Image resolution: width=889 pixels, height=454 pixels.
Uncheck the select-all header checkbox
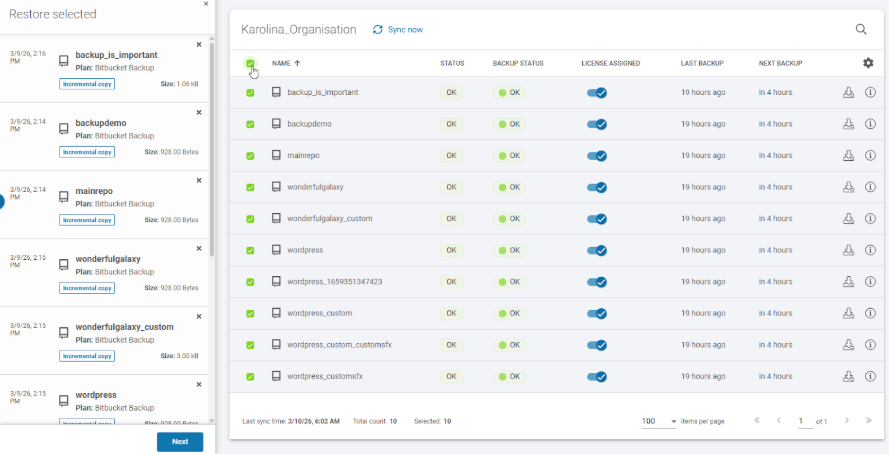pyautogui.click(x=250, y=63)
